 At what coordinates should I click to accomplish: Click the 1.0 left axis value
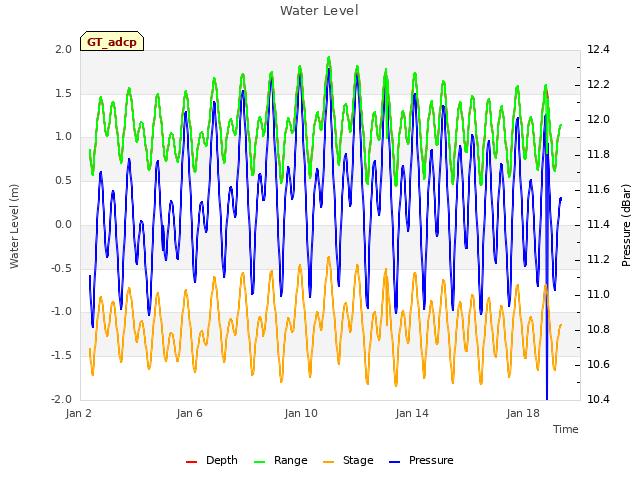click(63, 137)
